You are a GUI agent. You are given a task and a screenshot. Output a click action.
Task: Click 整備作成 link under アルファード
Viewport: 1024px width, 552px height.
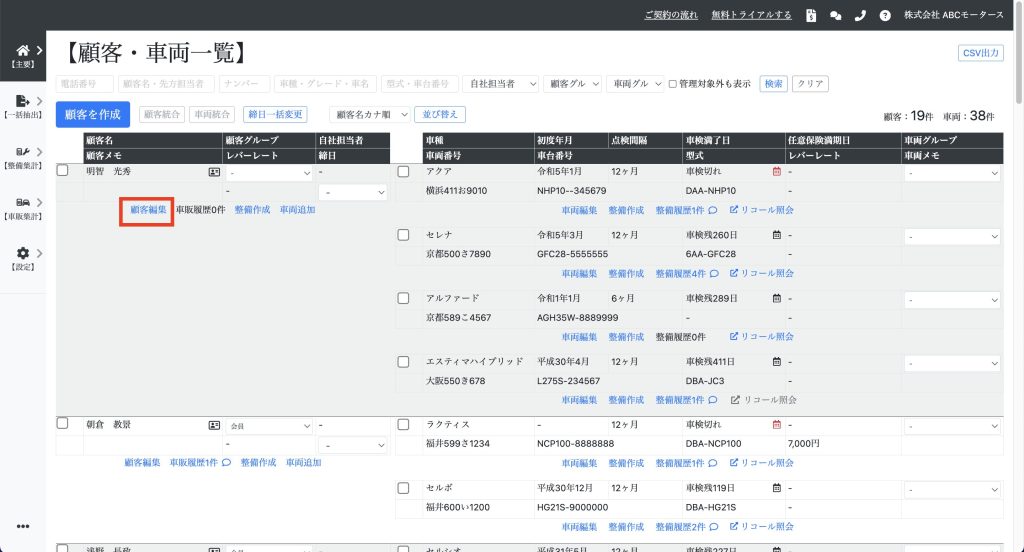626,337
